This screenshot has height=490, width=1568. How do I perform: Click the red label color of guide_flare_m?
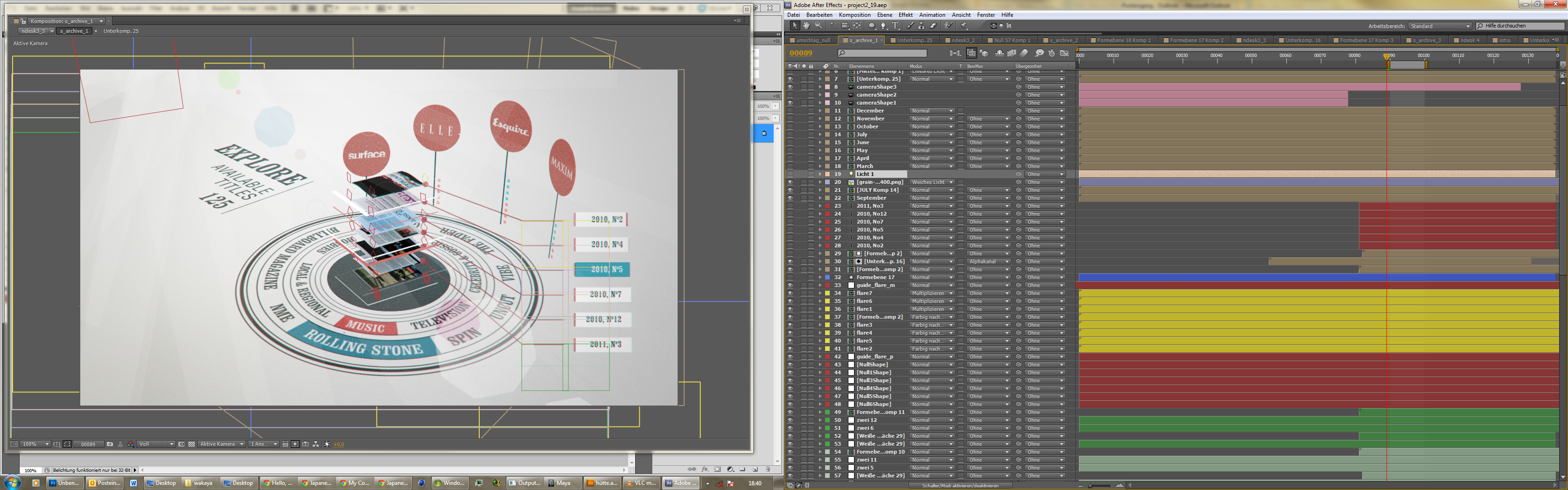[827, 286]
